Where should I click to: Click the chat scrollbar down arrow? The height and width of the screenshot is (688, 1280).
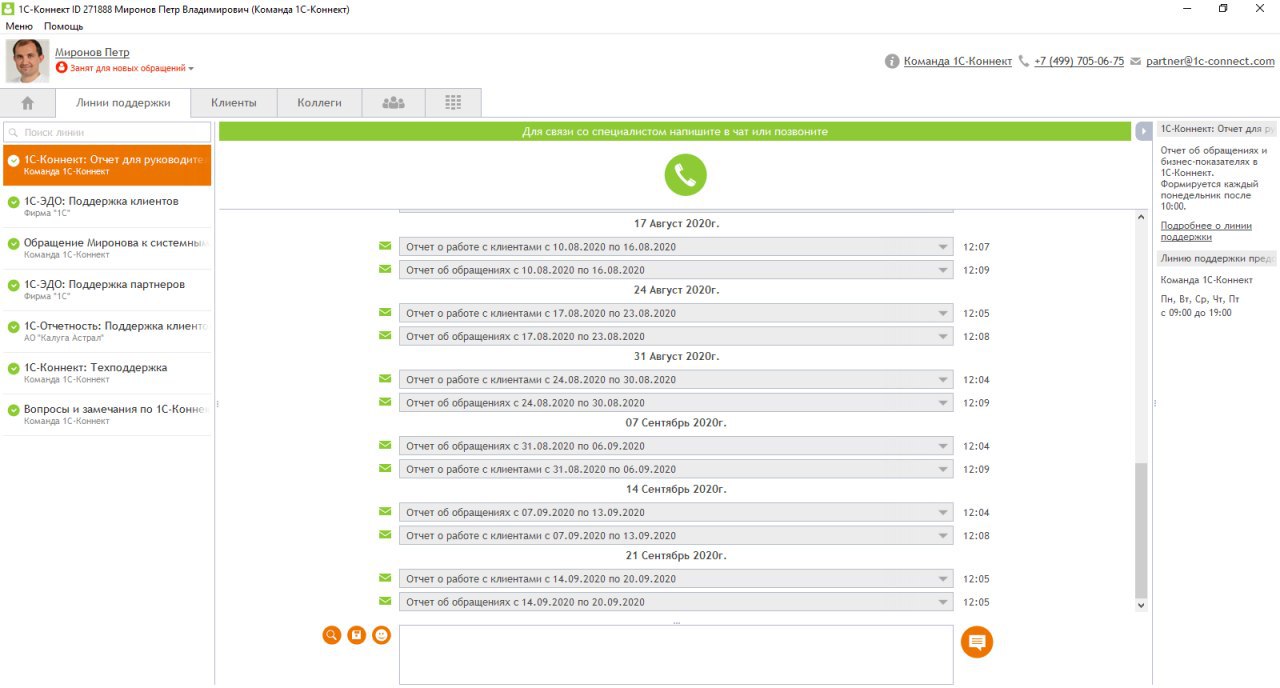click(x=1141, y=605)
